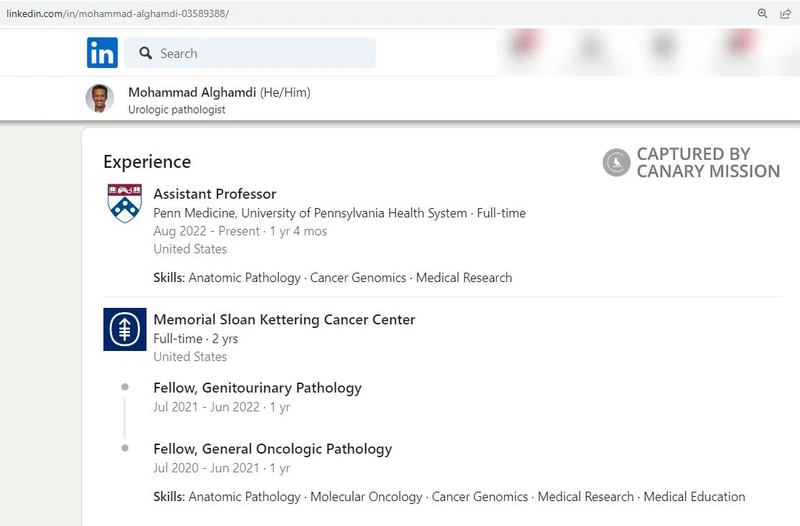Select 'Fellow, General Oncologic Pathology' role

273,449
